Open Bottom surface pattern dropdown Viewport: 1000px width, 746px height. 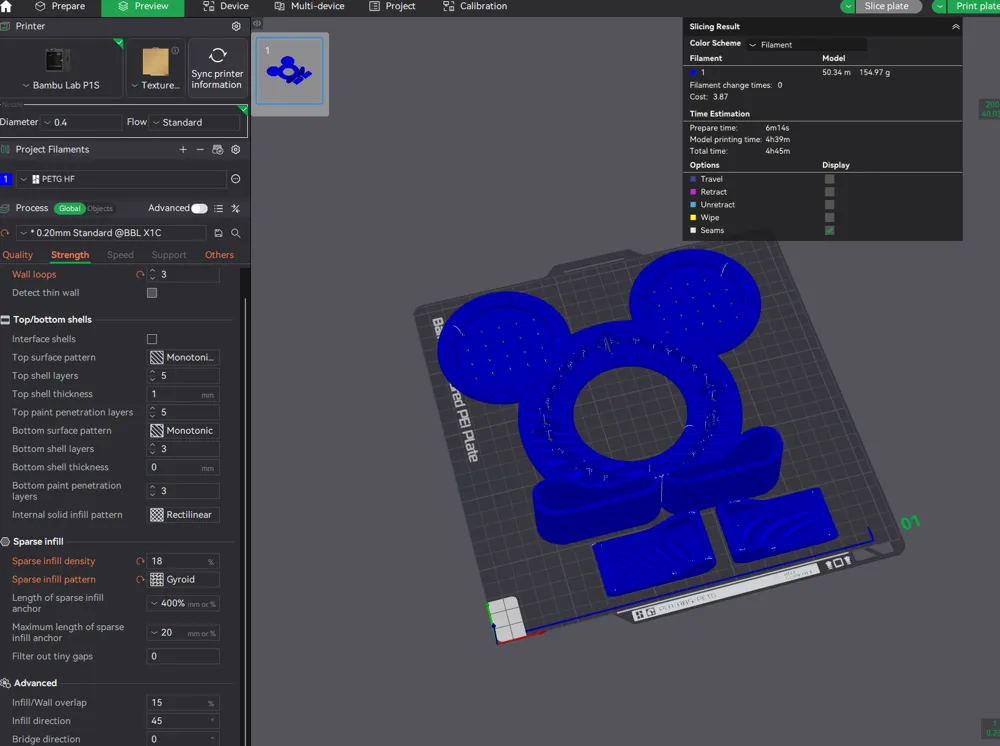pos(184,431)
